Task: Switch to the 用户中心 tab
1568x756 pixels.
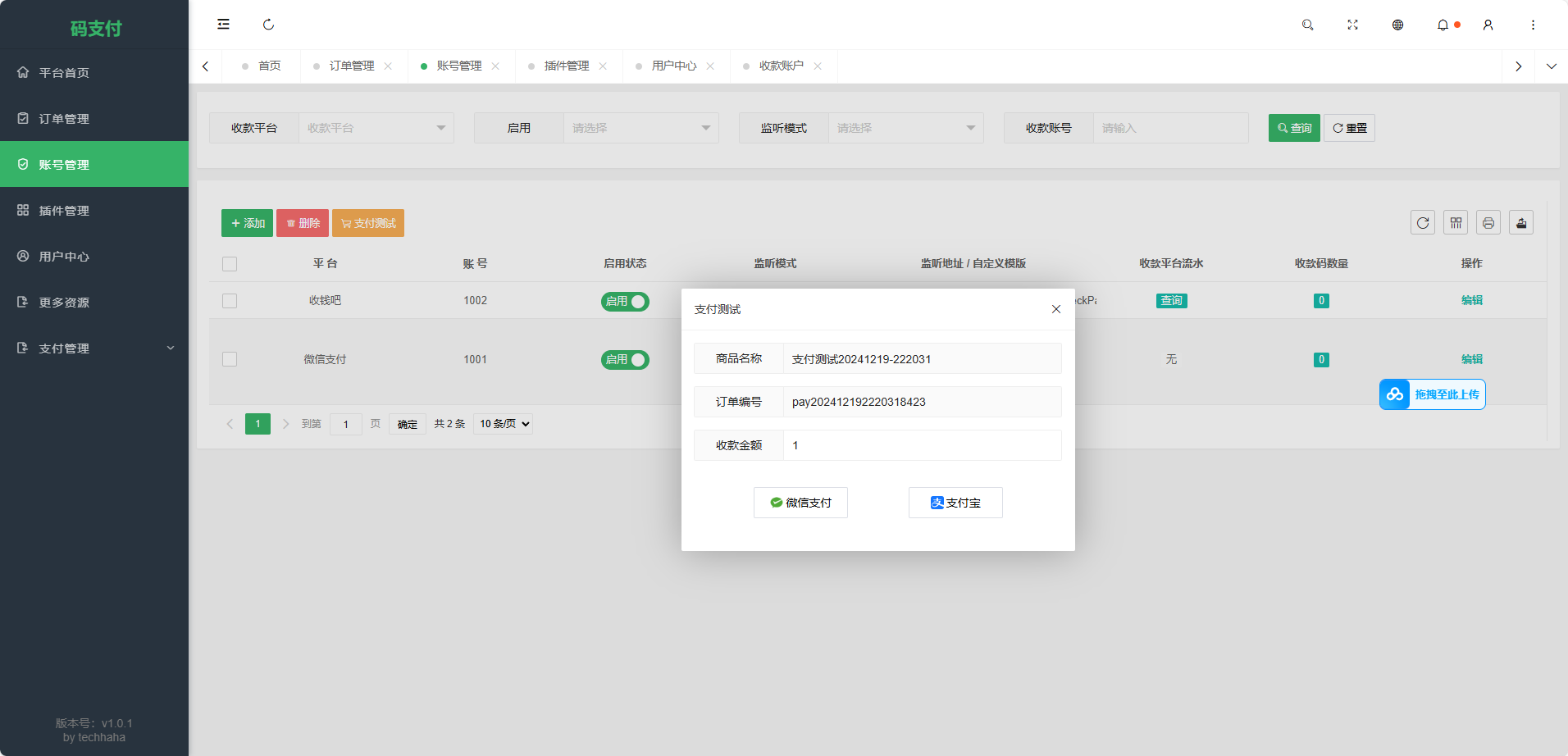Action: (673, 66)
